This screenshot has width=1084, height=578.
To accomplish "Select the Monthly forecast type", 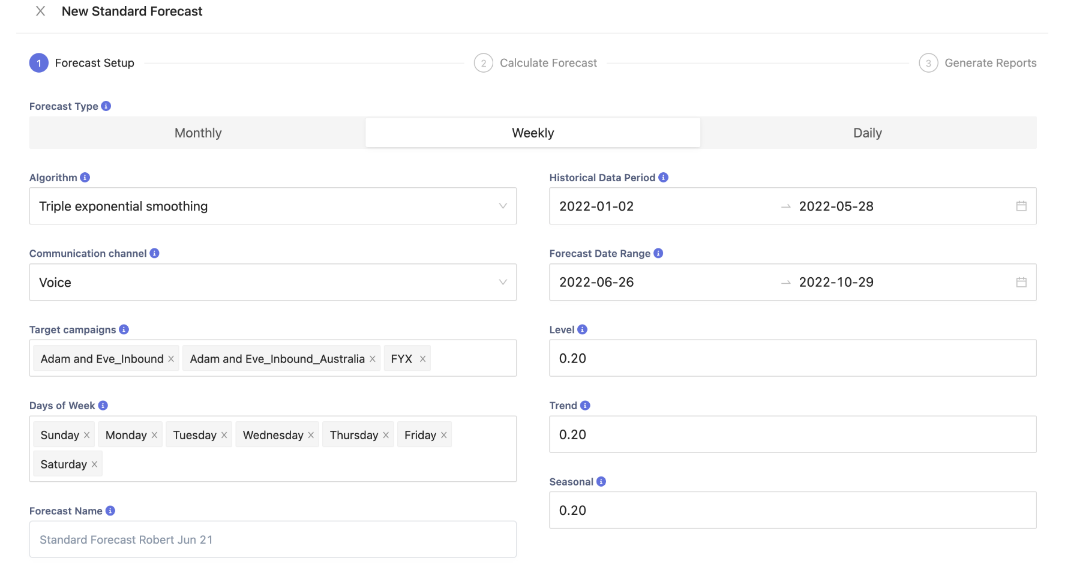I will coord(198,133).
